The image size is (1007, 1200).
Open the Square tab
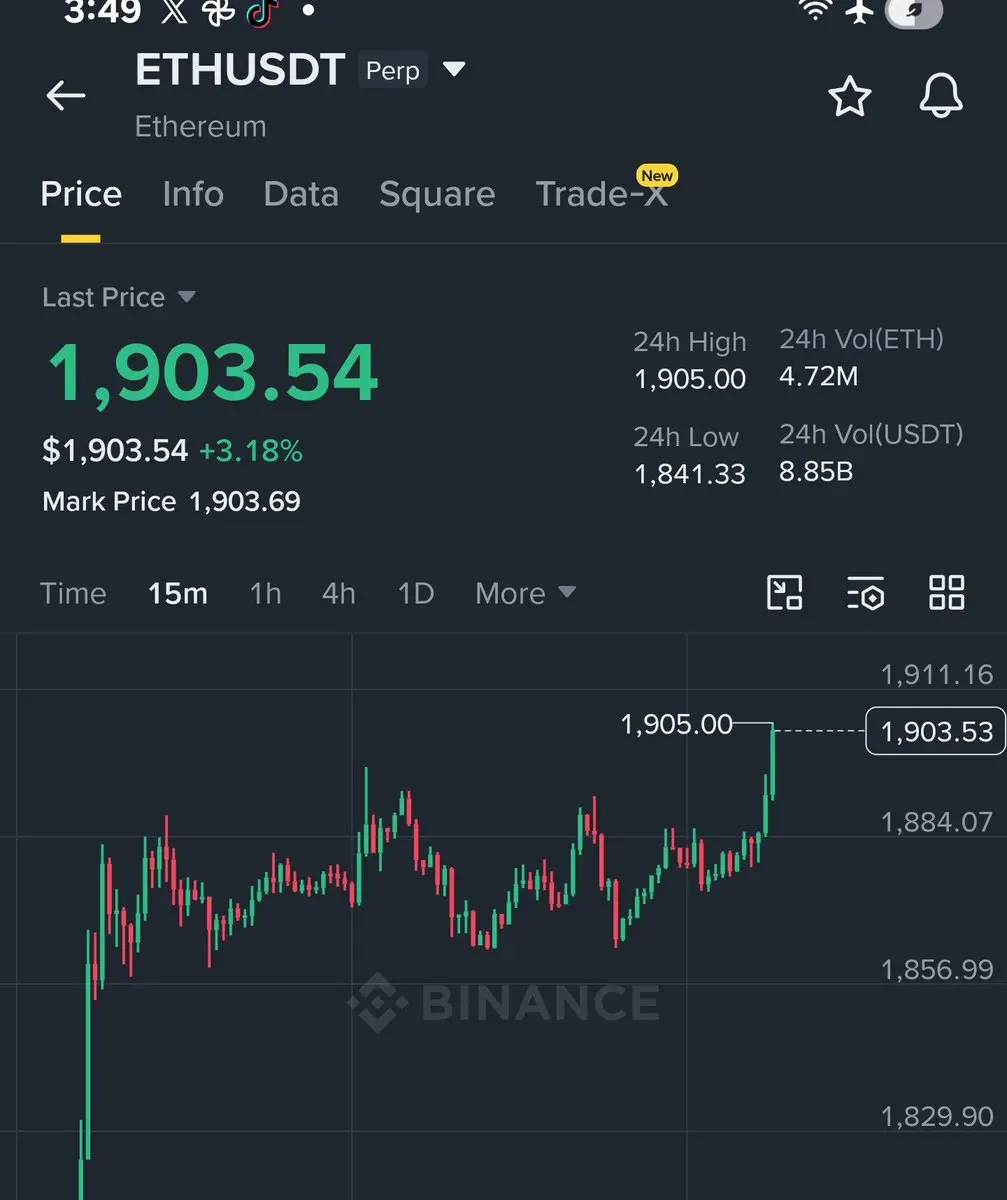click(437, 193)
